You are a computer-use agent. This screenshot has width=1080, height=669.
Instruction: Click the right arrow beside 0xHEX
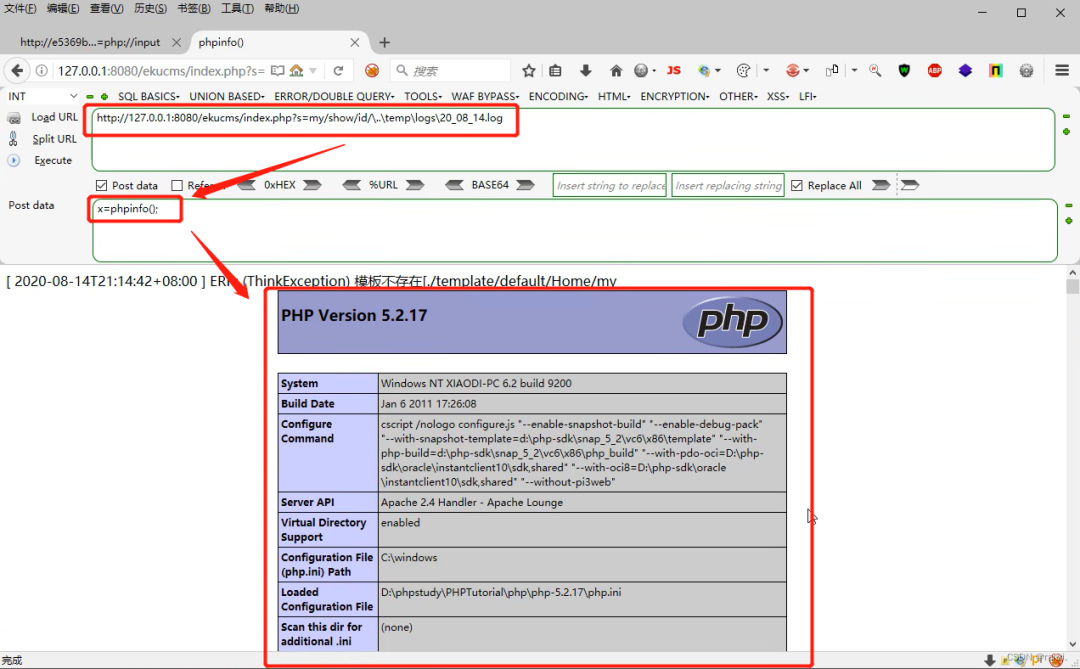(x=312, y=185)
